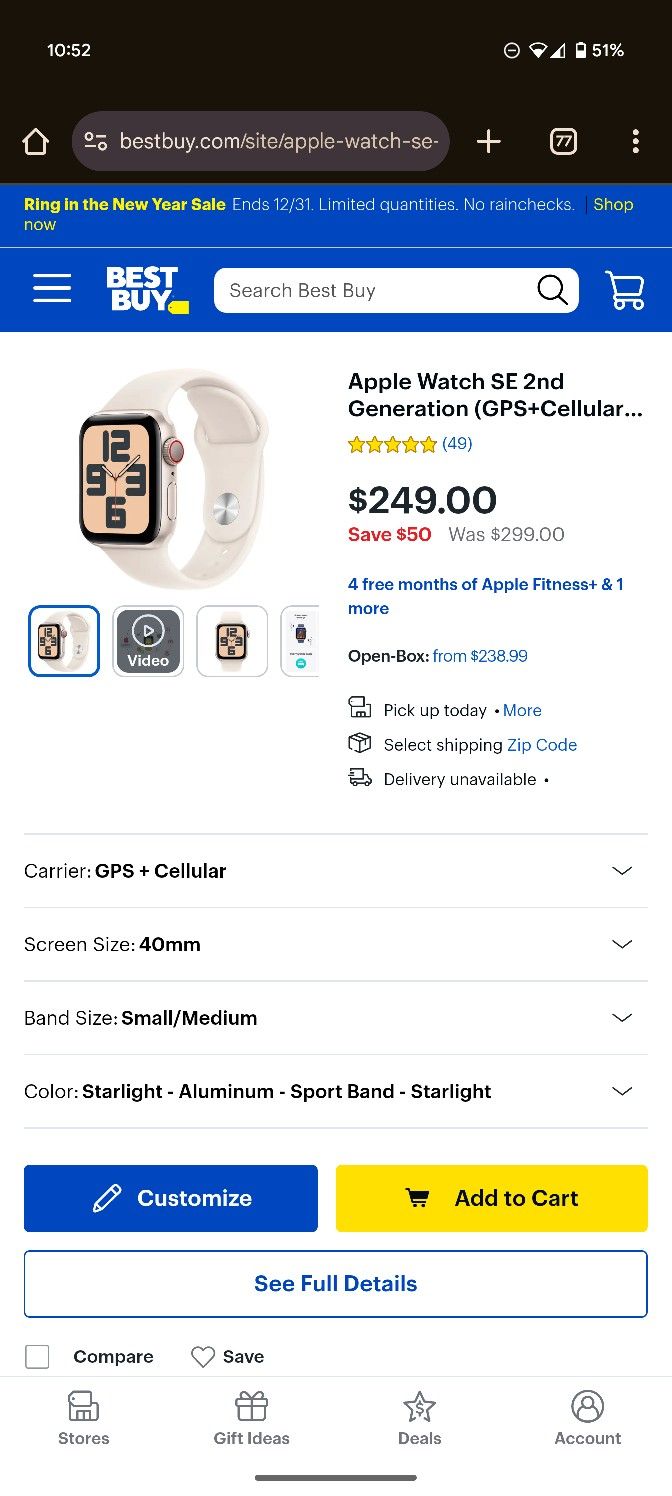Open the browser three-dot overflow menu
672x1496 pixels.
(x=635, y=142)
